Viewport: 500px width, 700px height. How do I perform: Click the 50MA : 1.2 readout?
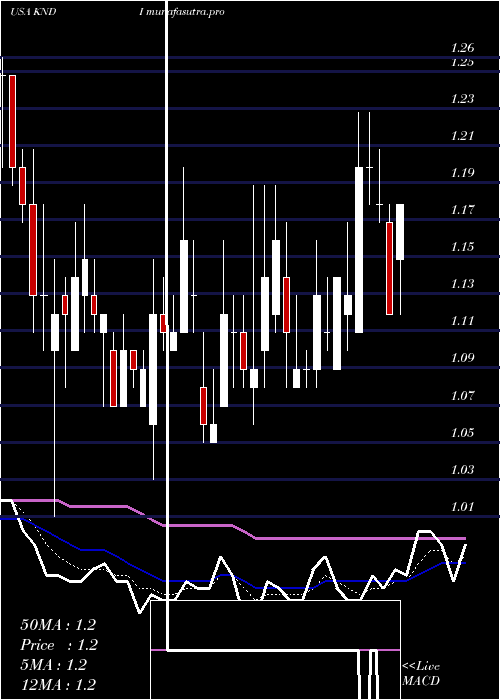58,625
